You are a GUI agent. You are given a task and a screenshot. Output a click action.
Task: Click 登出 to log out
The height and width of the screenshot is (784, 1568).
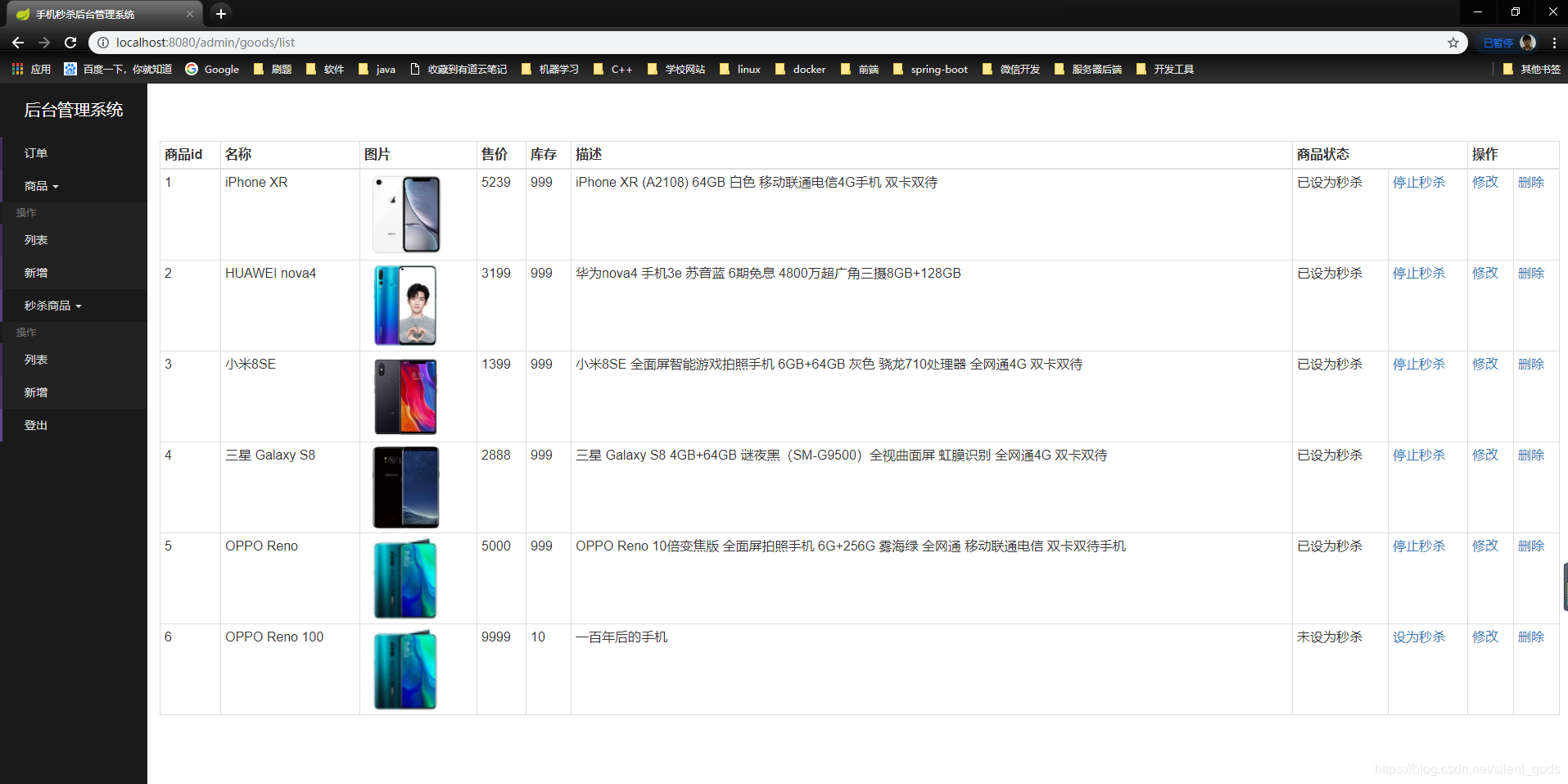(x=74, y=425)
